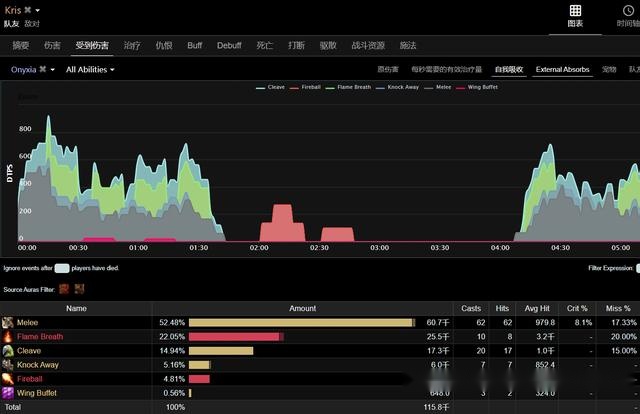Screen dimensions: 640x414
Task: Toggle Wing Buffet series in legend
Action: pos(477,87)
